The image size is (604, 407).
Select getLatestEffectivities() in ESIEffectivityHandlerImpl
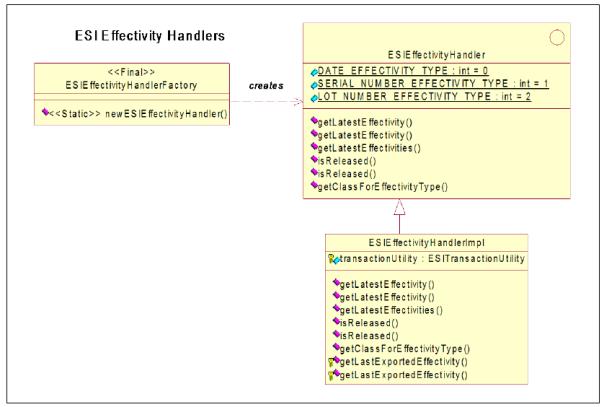391,310
